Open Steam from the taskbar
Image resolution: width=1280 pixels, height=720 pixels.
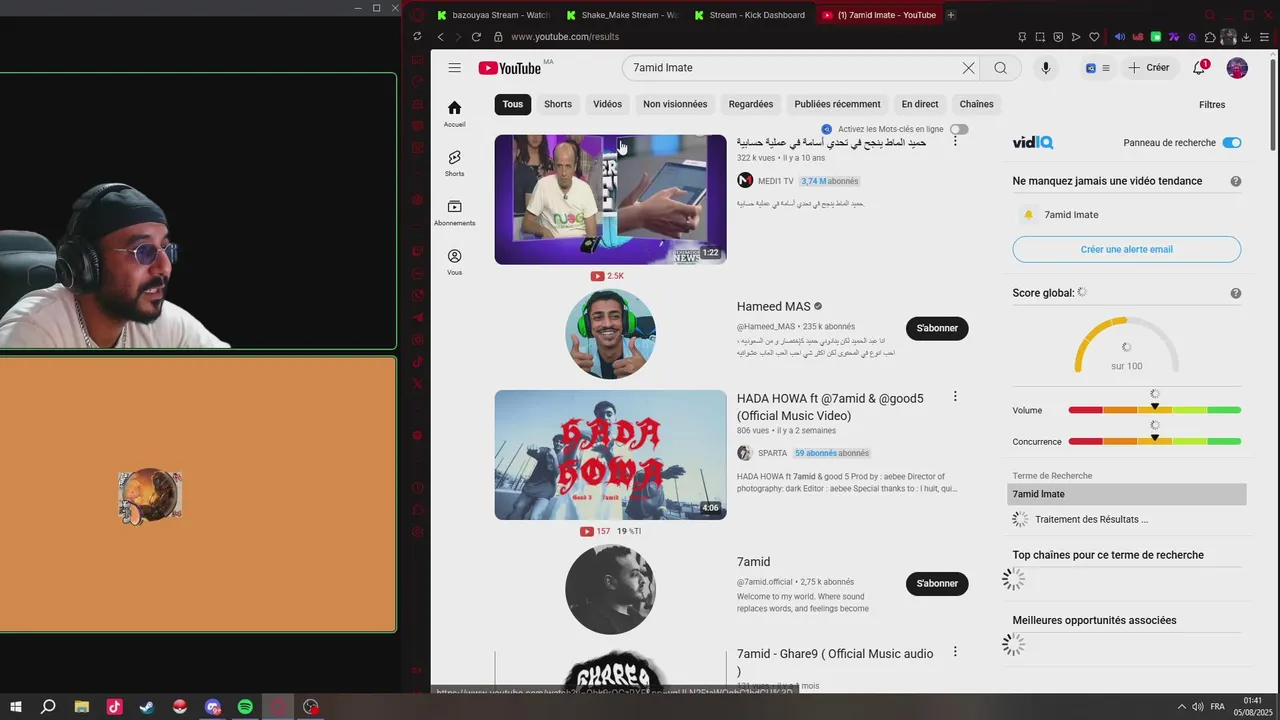(147, 707)
